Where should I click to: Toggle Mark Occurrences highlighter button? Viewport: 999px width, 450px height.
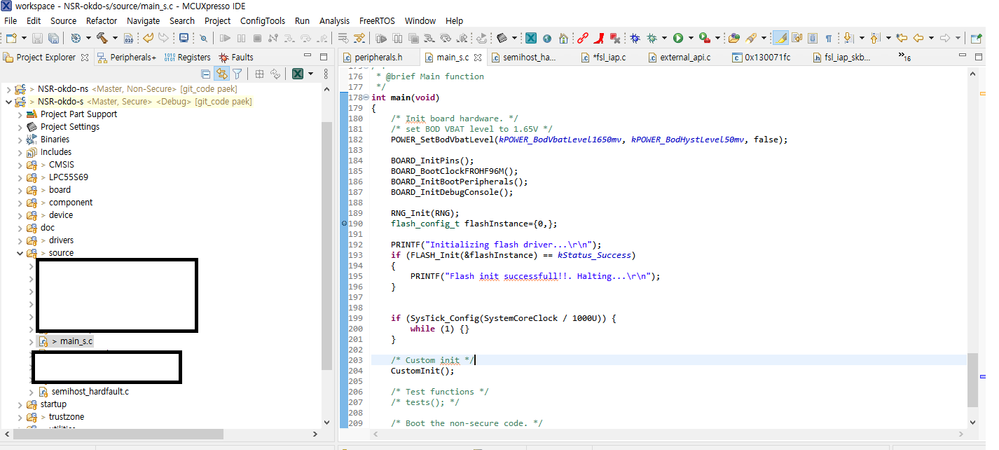pos(782,38)
